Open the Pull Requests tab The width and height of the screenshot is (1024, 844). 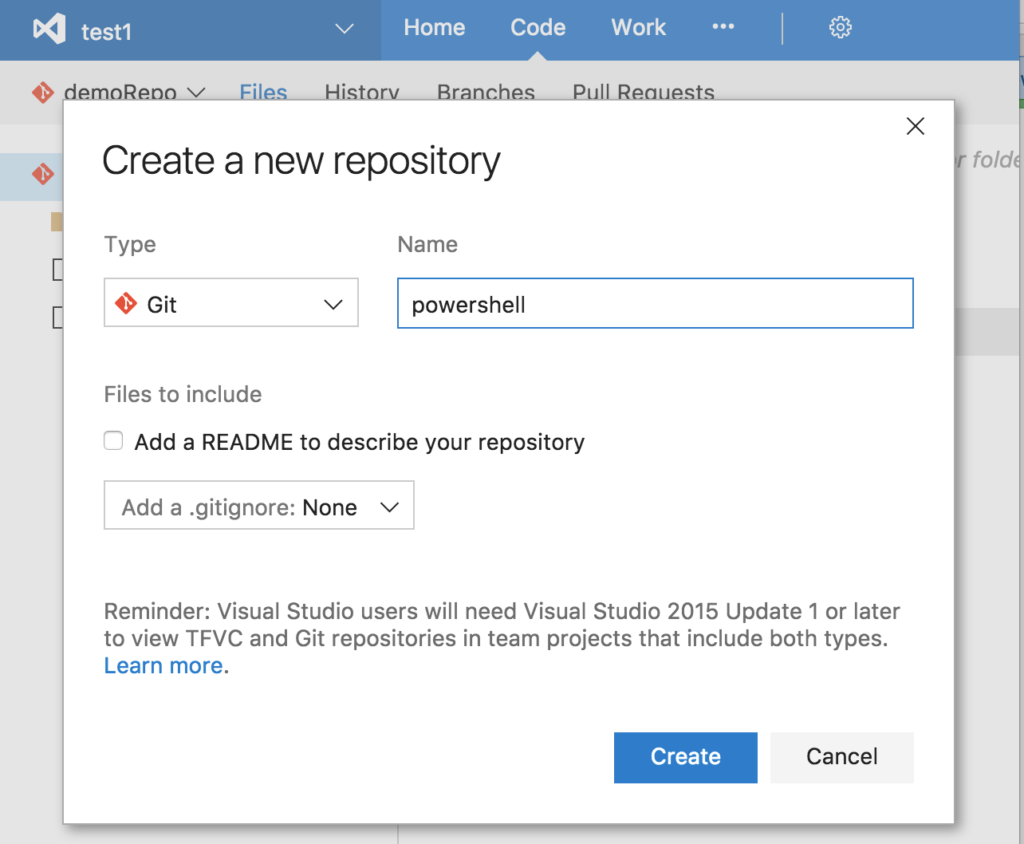pos(643,93)
